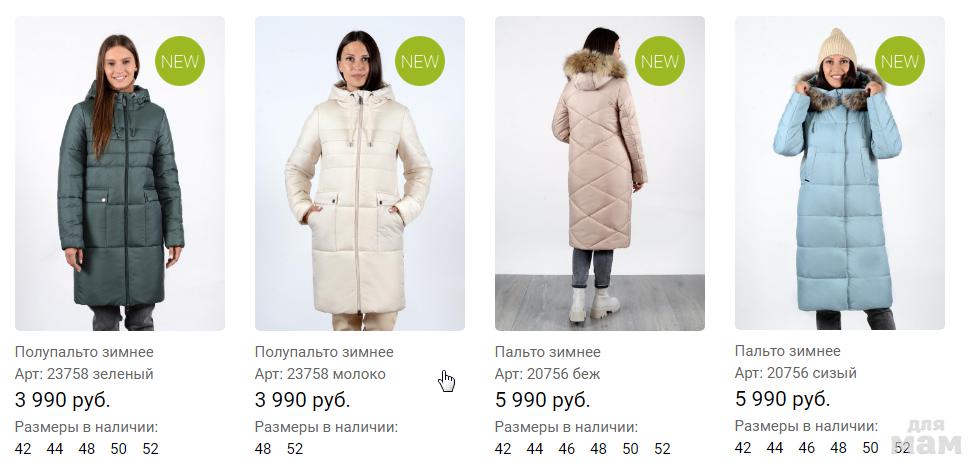This screenshot has height=469, width=977.
Task: Open light blue winter coat photo
Action: (839, 173)
